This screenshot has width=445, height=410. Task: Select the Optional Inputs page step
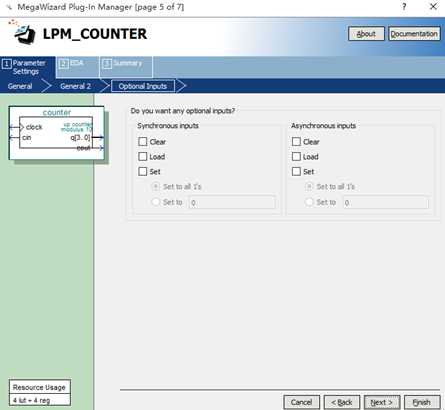(x=143, y=86)
